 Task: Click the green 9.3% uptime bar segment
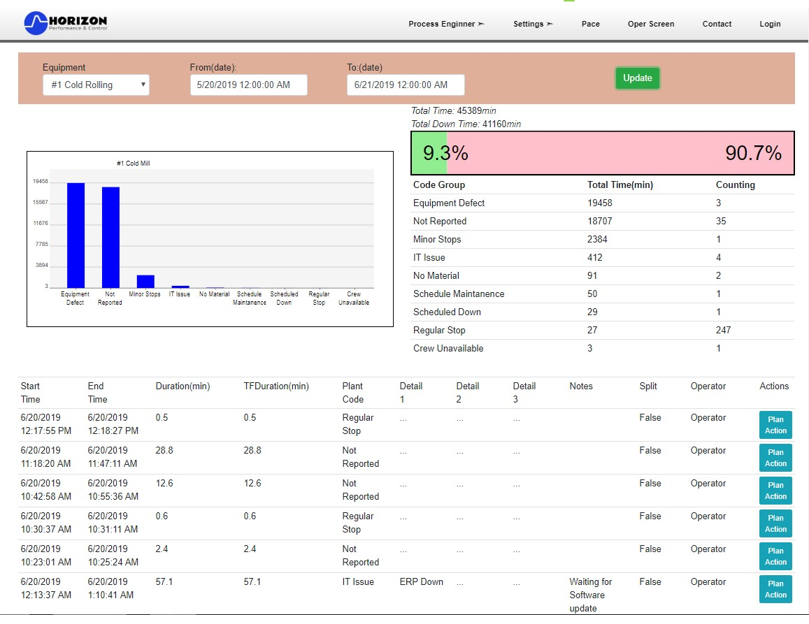point(429,153)
